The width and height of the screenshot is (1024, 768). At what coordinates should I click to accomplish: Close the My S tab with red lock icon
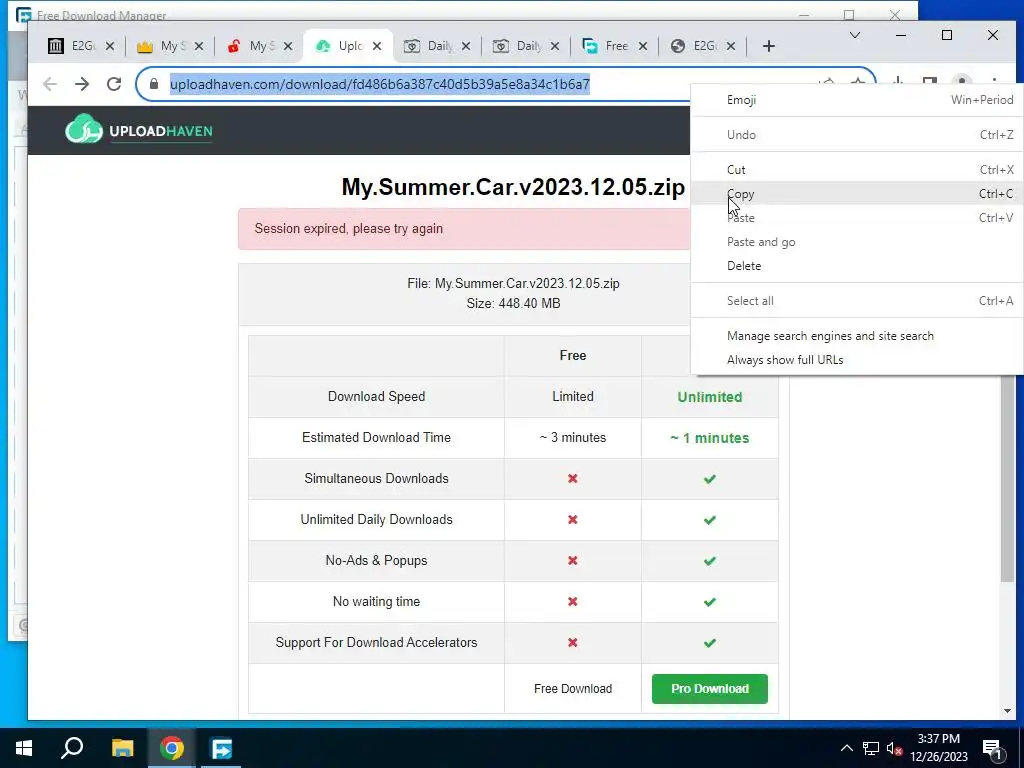tap(288, 46)
